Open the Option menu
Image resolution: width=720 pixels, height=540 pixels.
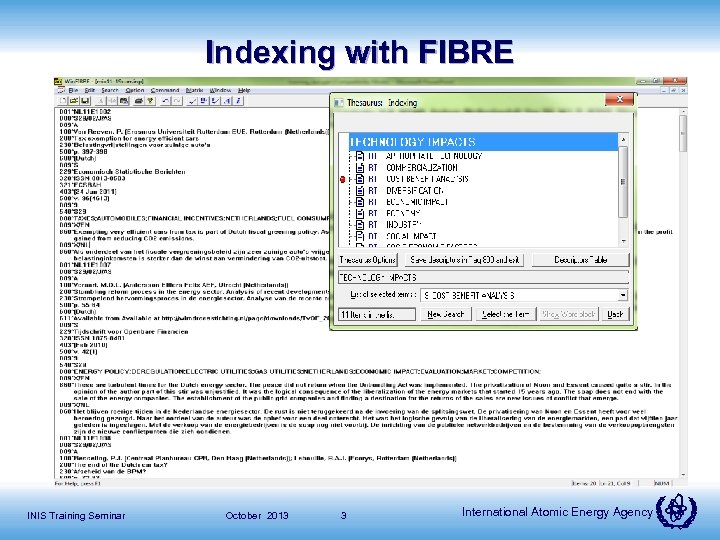[x=135, y=90]
